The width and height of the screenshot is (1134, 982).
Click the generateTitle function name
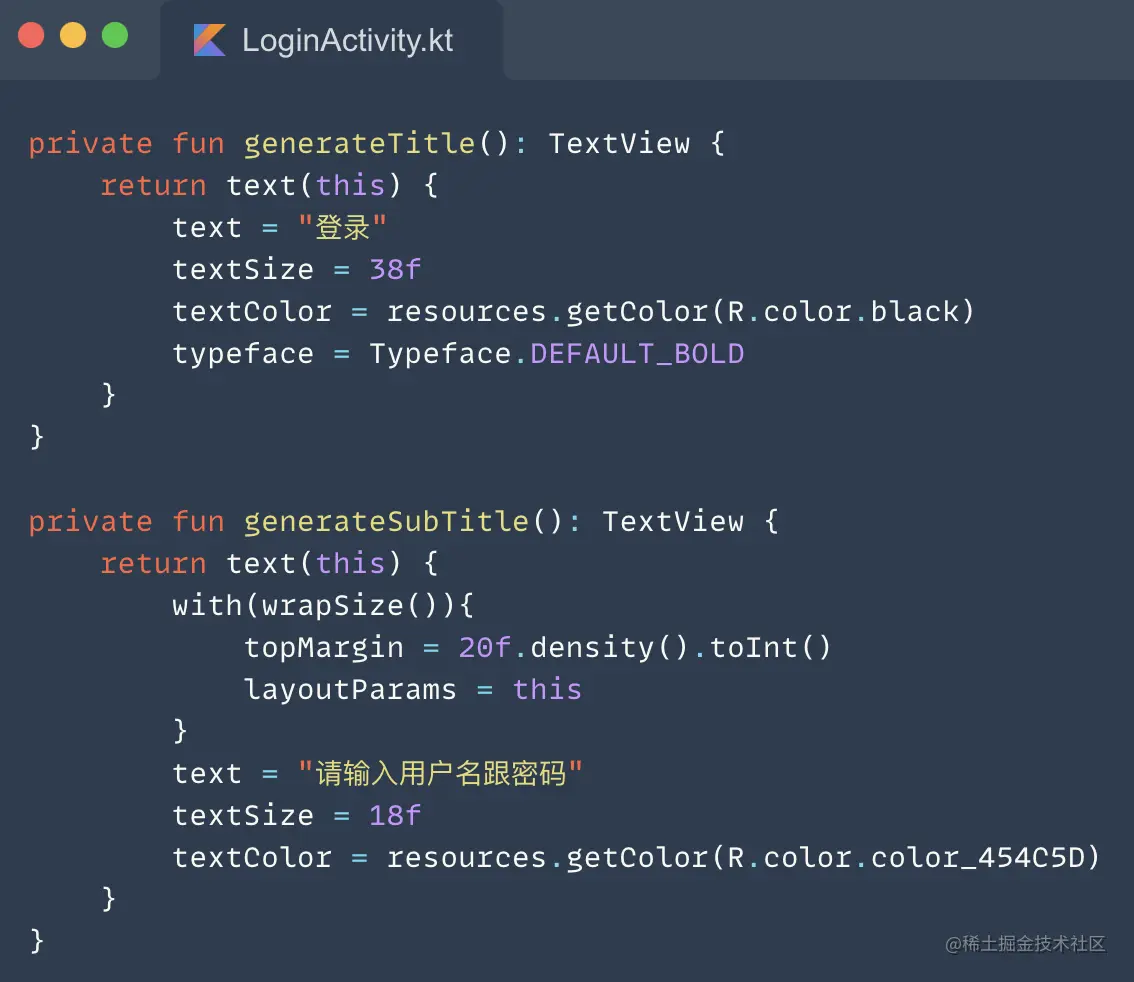(359, 144)
